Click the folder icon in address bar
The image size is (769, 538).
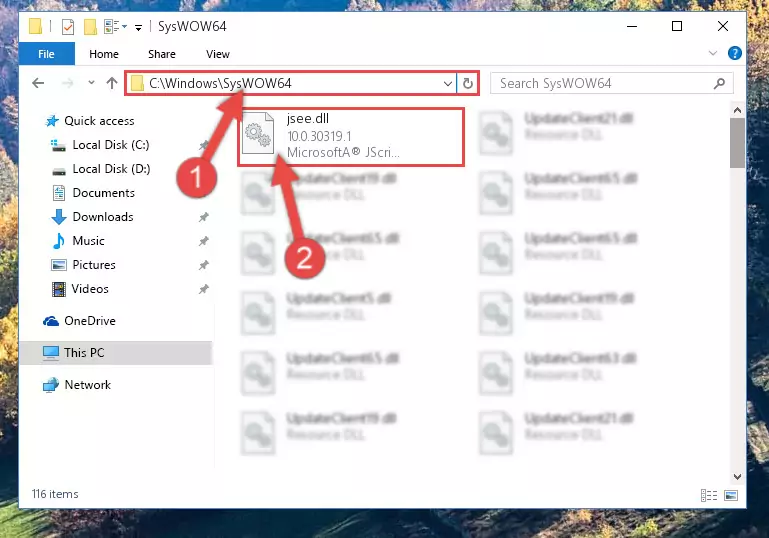pyautogui.click(x=137, y=83)
